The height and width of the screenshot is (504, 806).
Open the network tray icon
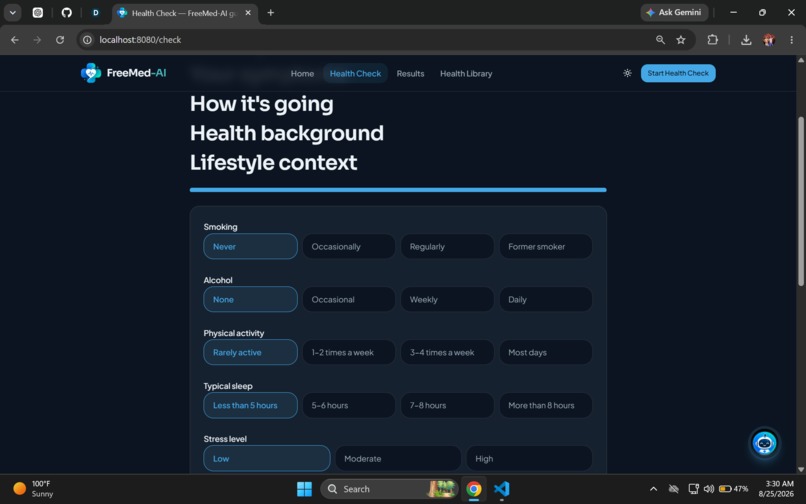(x=693, y=489)
